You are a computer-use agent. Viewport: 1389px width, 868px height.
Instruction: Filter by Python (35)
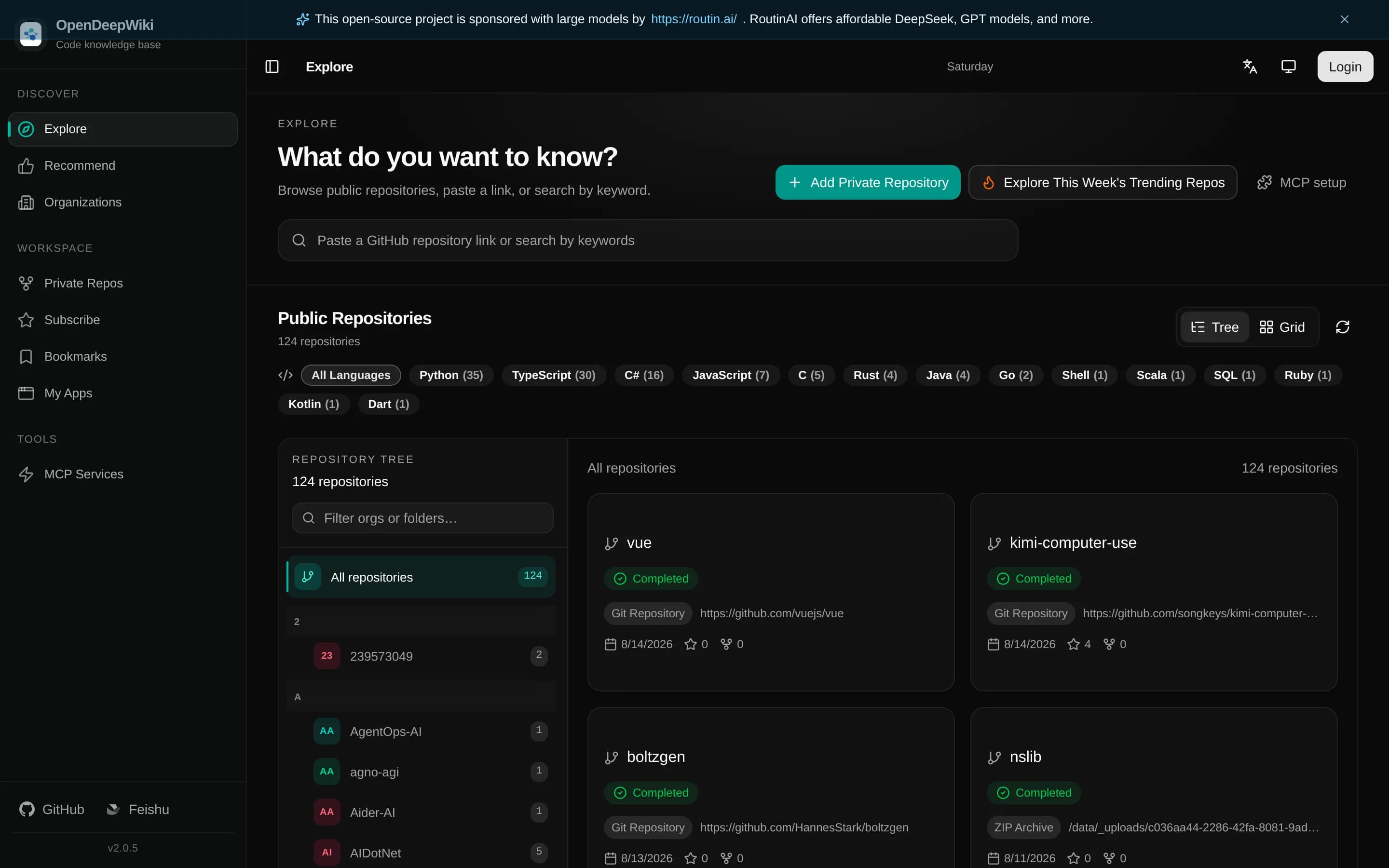[451, 375]
